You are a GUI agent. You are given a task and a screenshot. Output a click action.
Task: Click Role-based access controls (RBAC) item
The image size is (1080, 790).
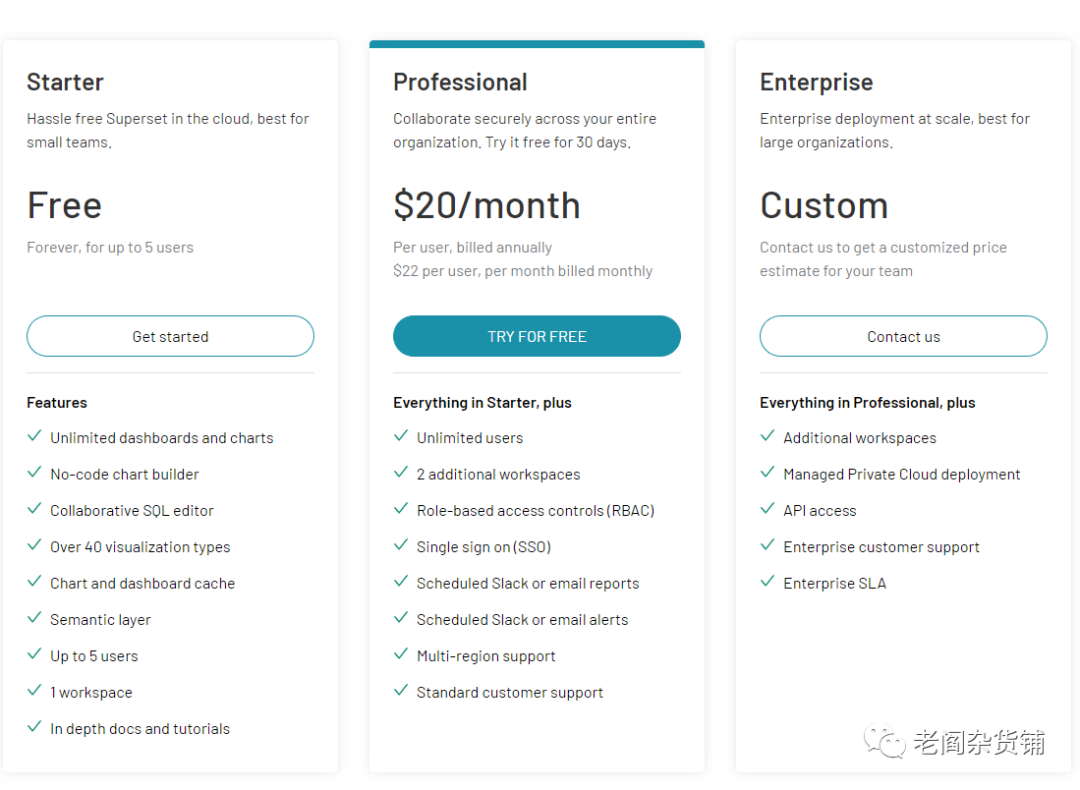tap(535, 510)
